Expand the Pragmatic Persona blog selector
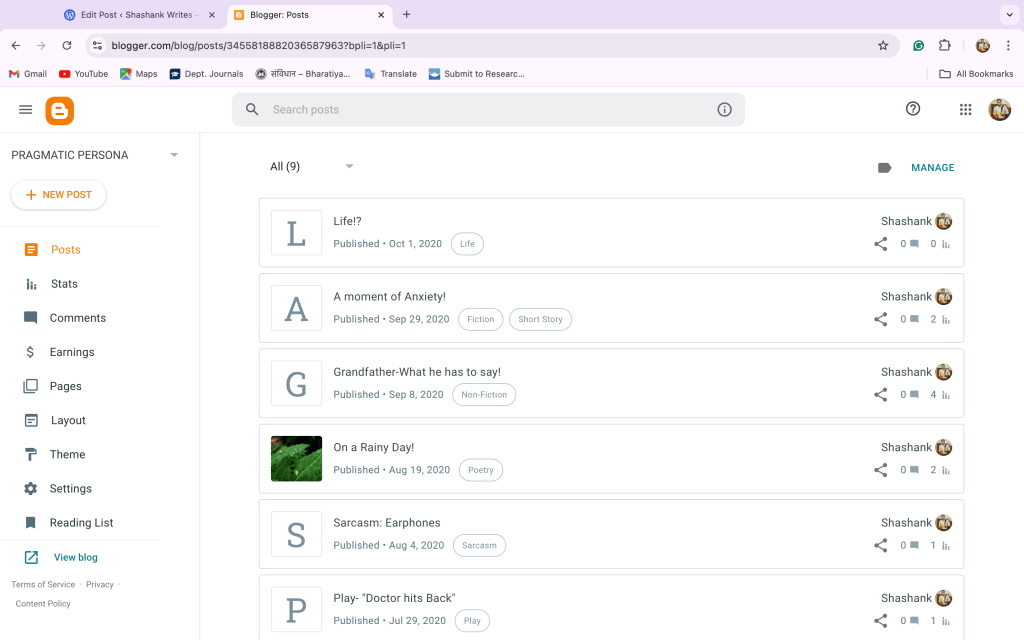The height and width of the screenshot is (640, 1024). pos(174,155)
